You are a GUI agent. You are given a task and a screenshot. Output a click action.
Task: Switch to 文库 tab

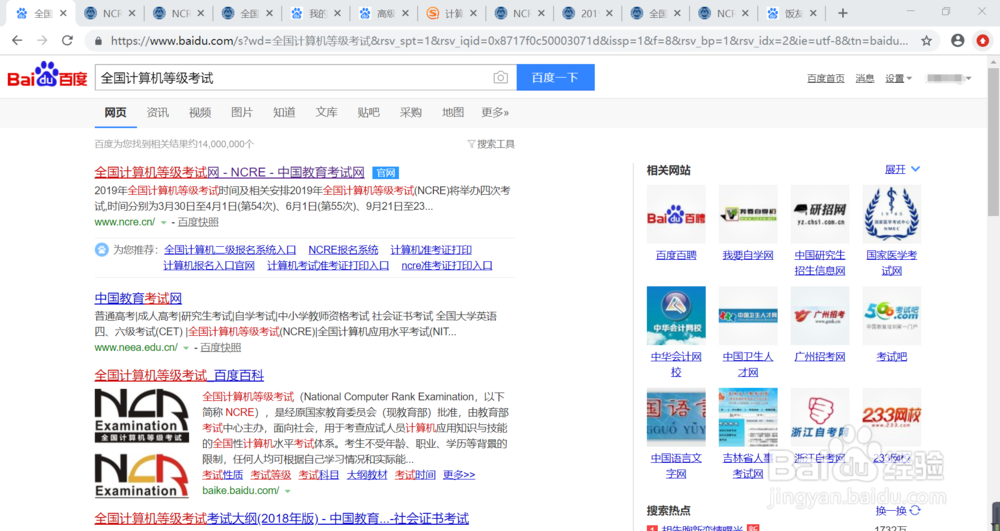(x=326, y=112)
